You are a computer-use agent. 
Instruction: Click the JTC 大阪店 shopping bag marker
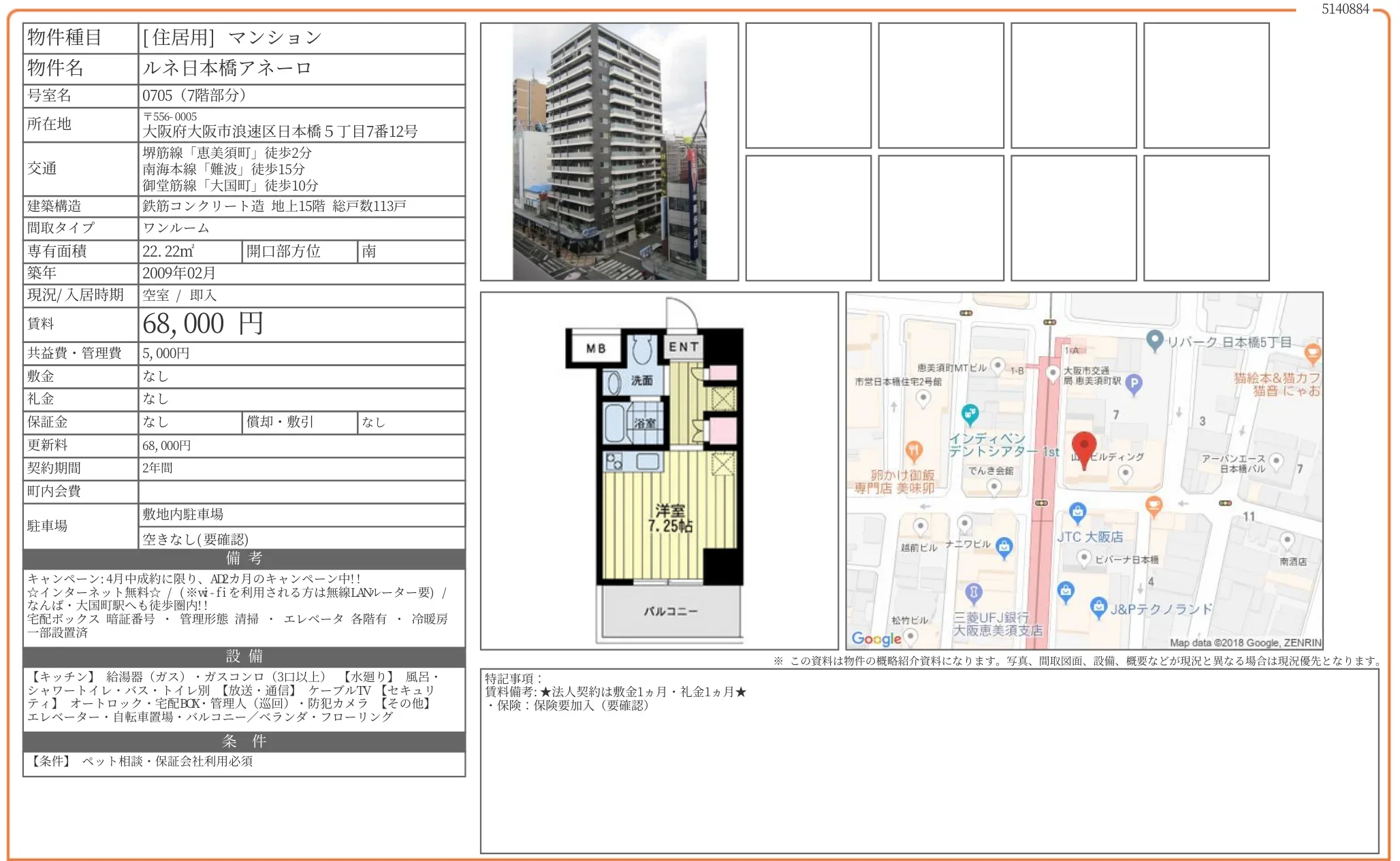pyautogui.click(x=1077, y=511)
